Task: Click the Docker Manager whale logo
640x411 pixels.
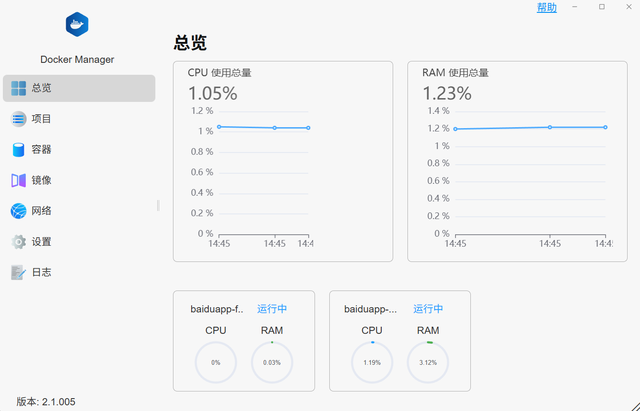Action: pos(77,26)
